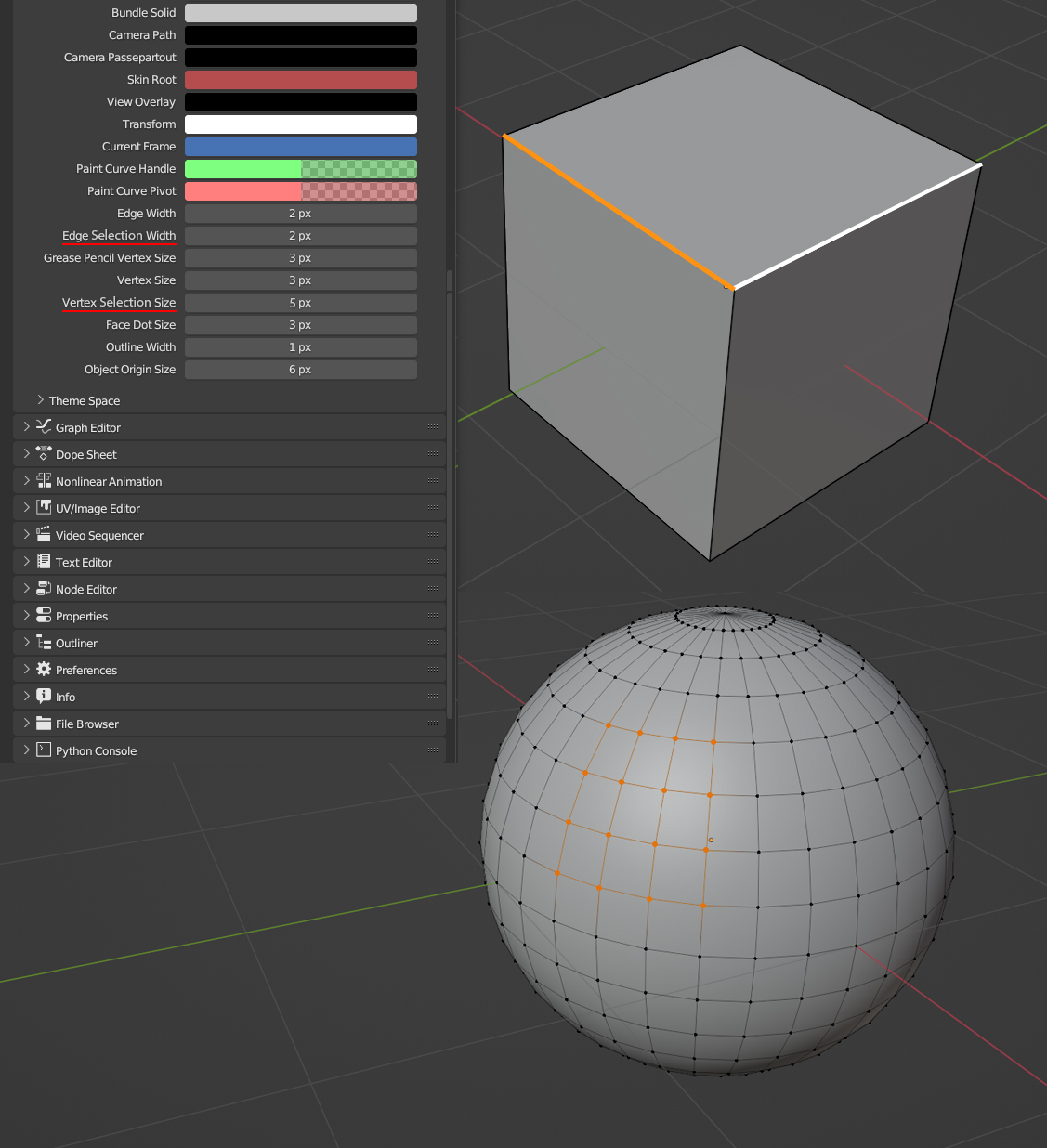
Task: Click the "Vertex Selection Size" label
Action: (119, 303)
